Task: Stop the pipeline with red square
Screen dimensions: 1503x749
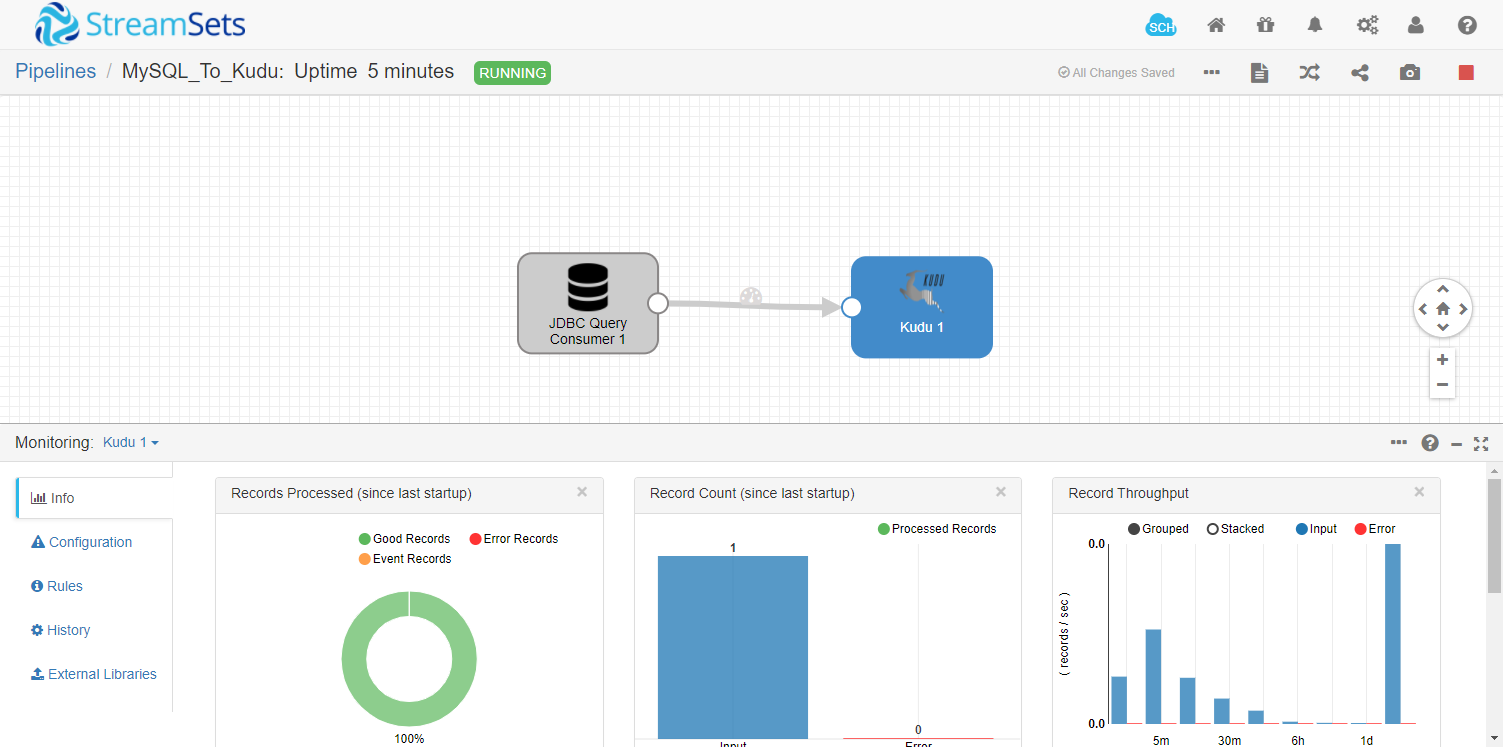Action: [x=1466, y=72]
